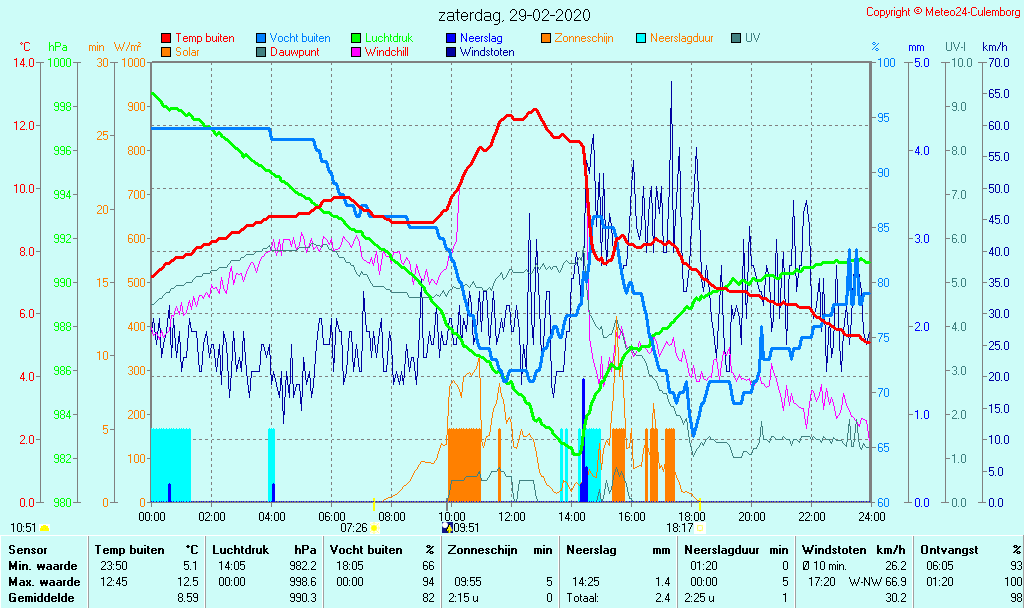Click the green Luchtdruk legend square

tap(356, 38)
